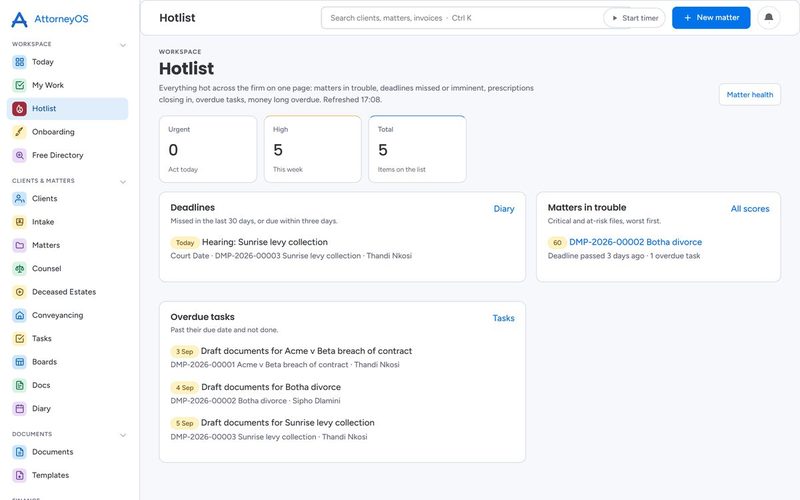
Task: Go to Conveyancing in the sidebar
Action: (x=67, y=315)
